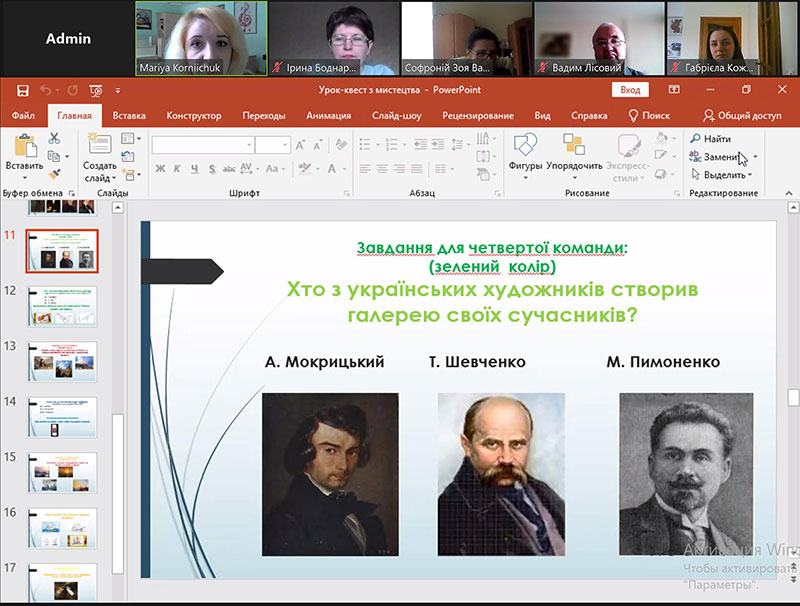Copy selection with the copy icon

[54, 156]
